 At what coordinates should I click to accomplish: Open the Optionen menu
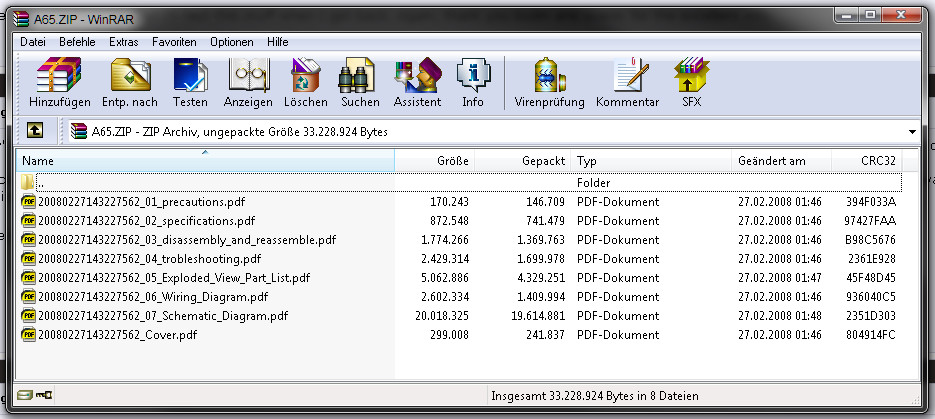[231, 42]
